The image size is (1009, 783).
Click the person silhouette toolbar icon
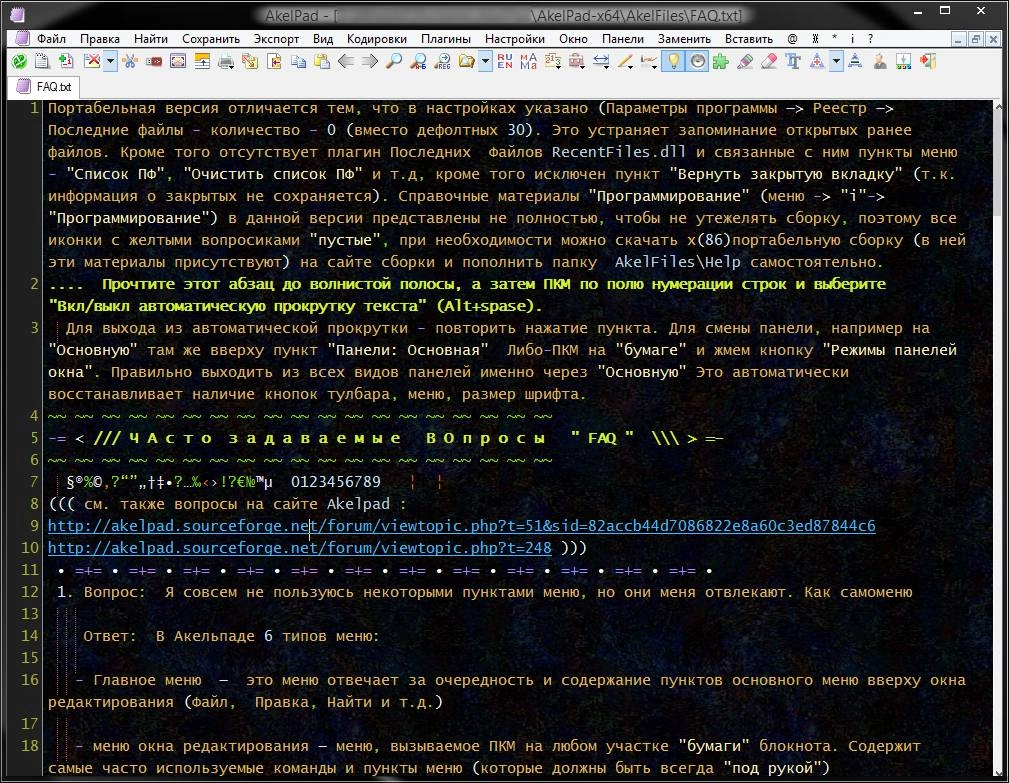880,61
